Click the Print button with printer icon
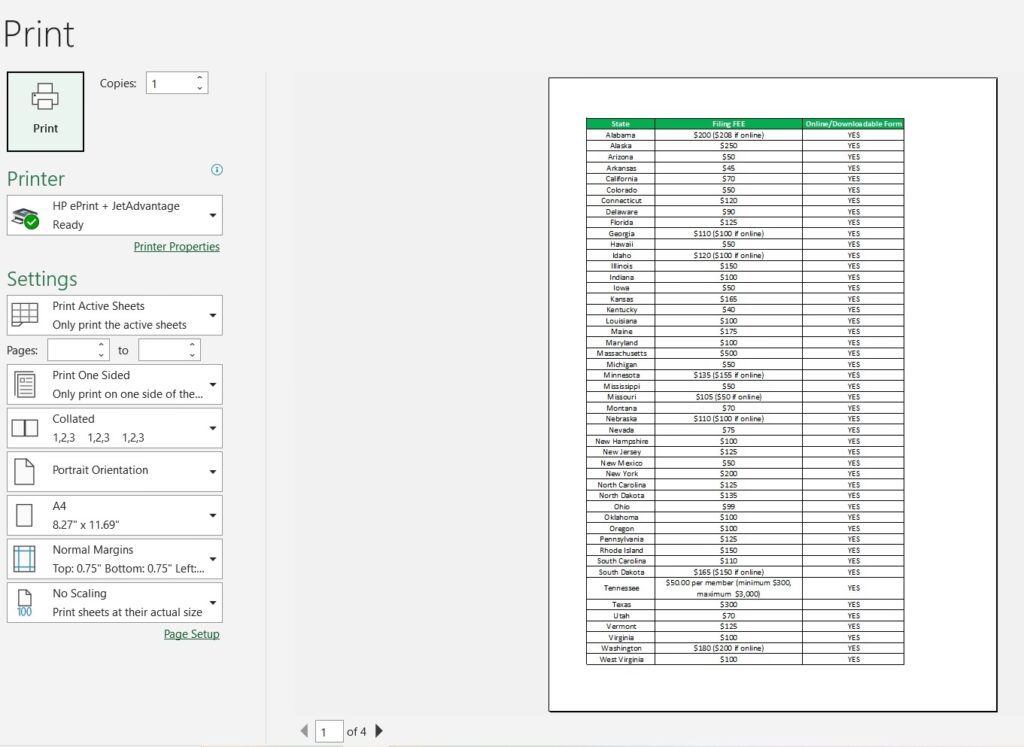Viewport: 1024px width, 747px height. point(45,111)
